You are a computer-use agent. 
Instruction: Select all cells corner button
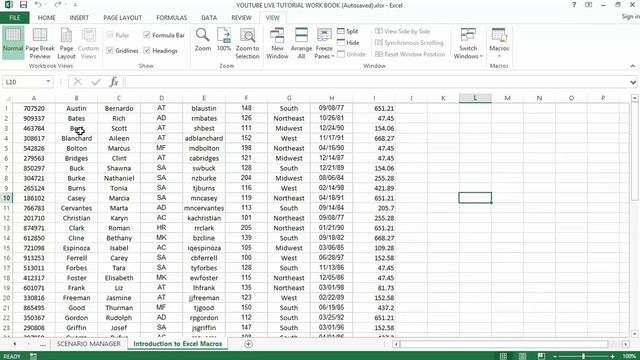tap(7, 98)
